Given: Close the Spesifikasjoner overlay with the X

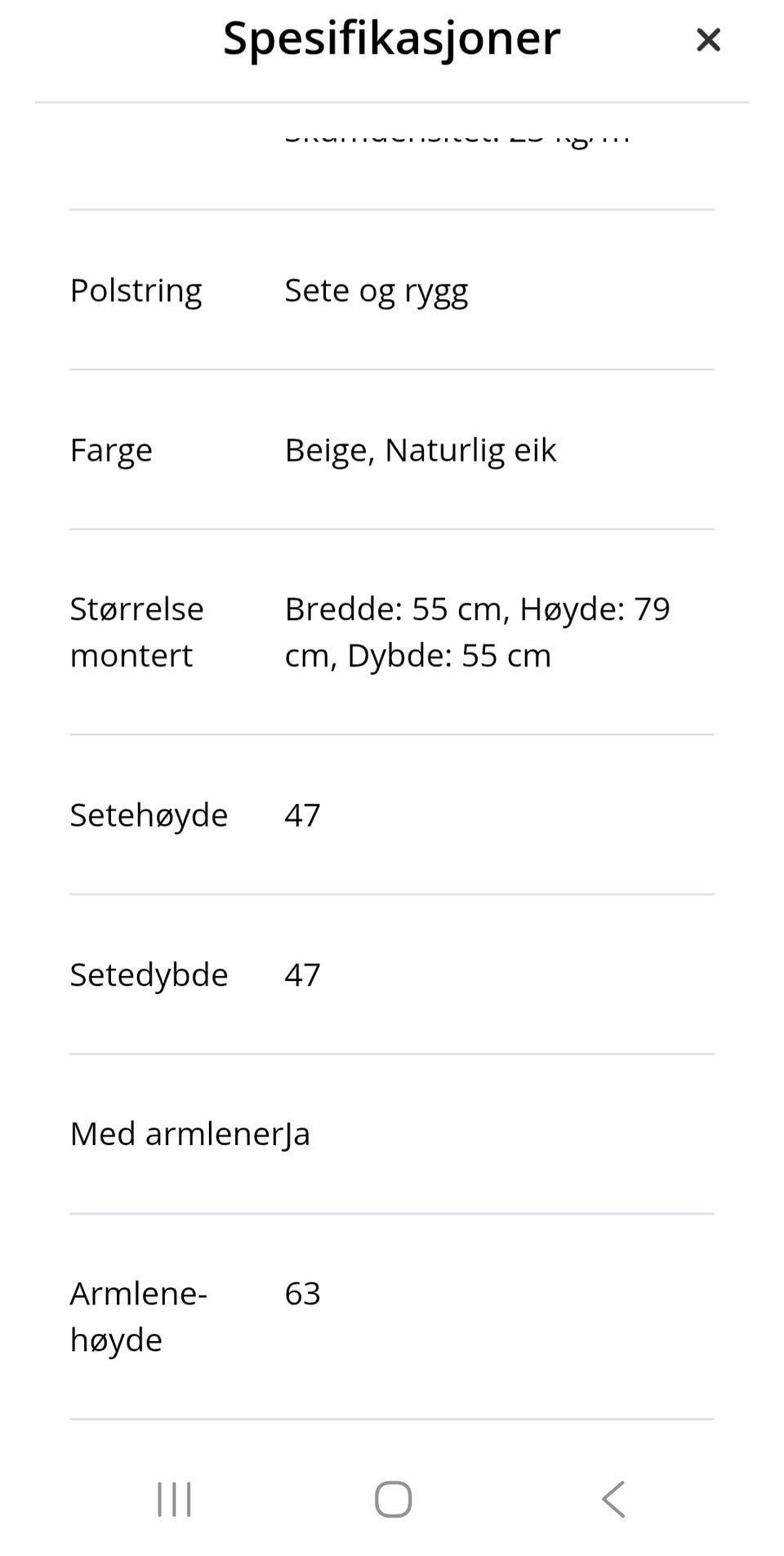Looking at the screenshot, I should pyautogui.click(x=707, y=38).
